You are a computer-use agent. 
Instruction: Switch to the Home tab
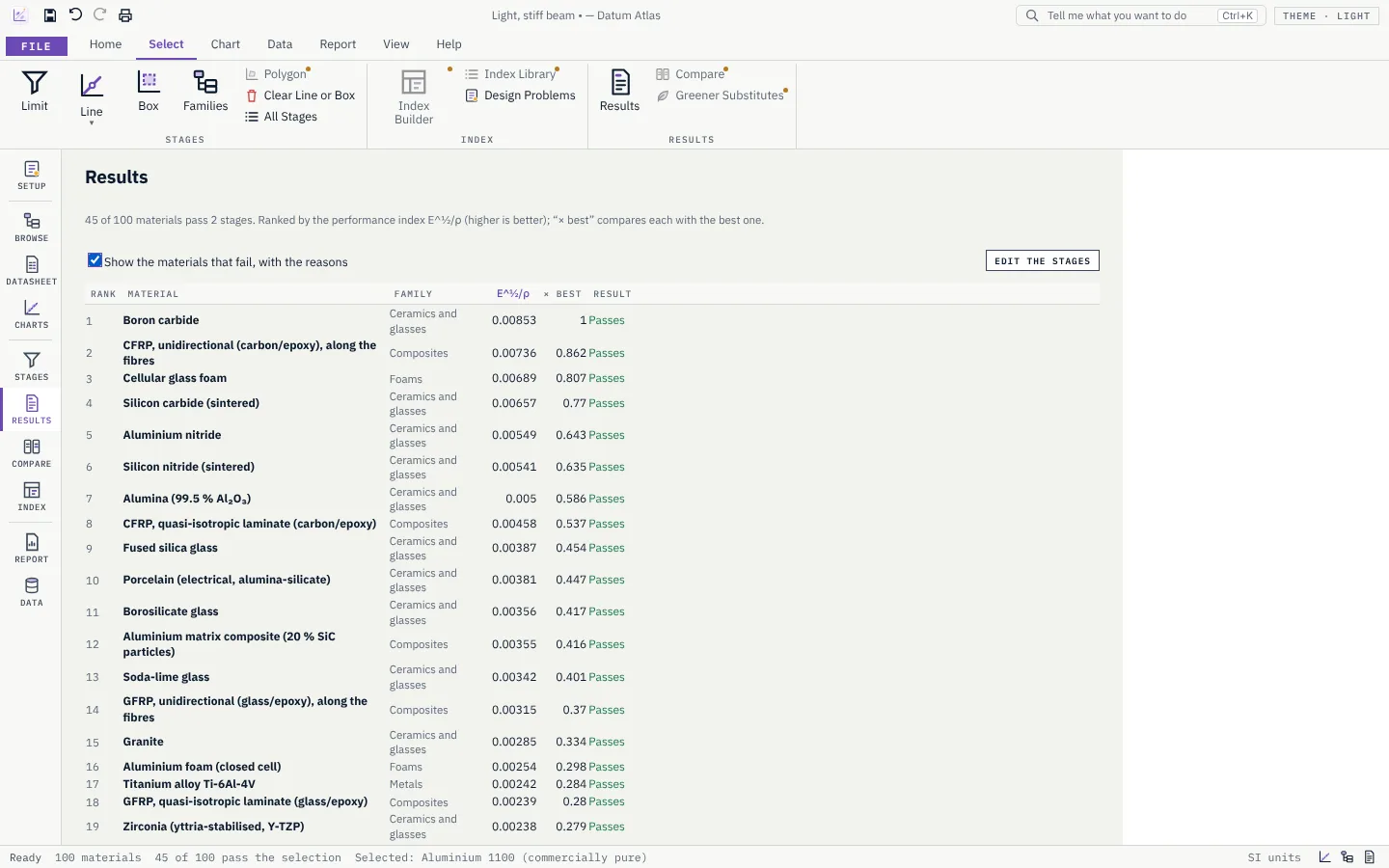(x=105, y=44)
